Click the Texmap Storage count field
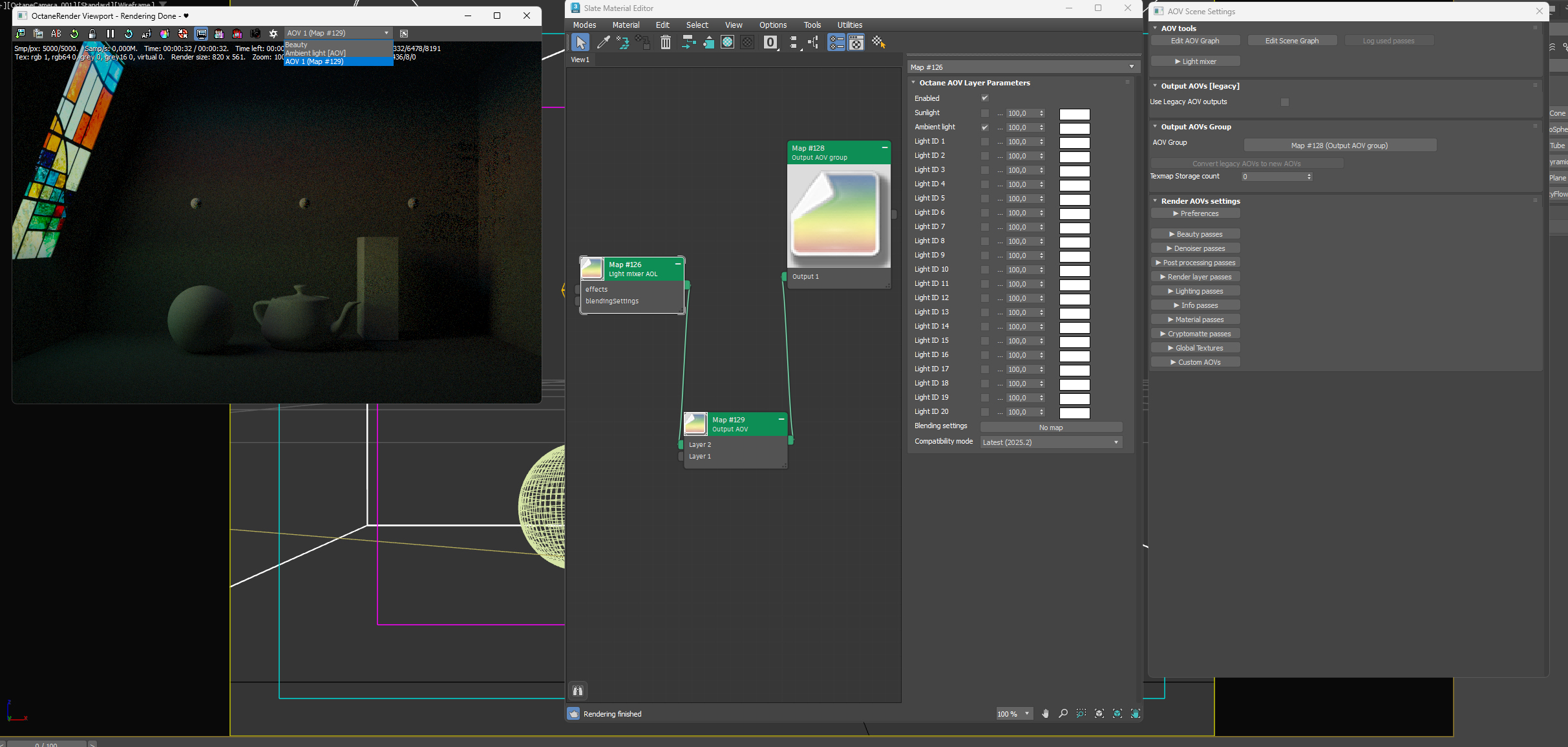The height and width of the screenshot is (747, 1568). pos(1272,177)
